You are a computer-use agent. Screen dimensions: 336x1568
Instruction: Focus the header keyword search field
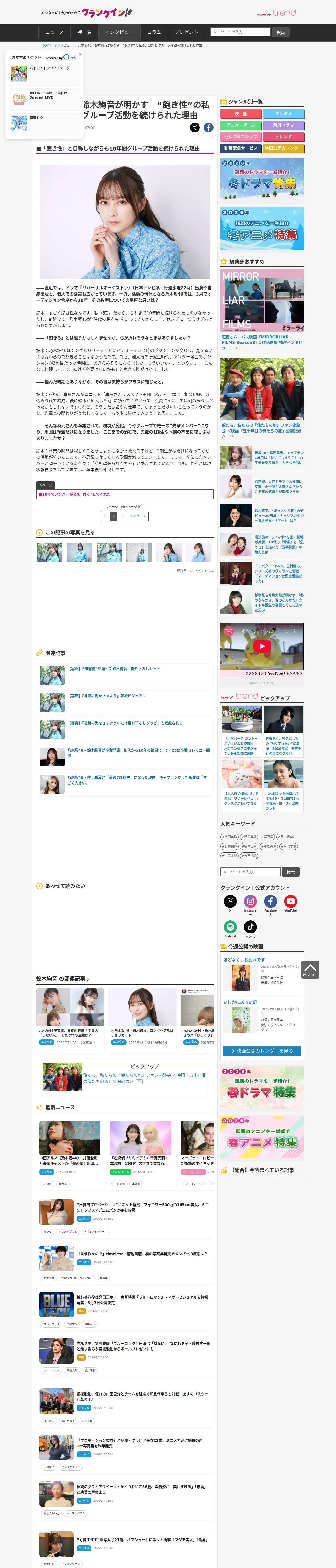coord(240,32)
